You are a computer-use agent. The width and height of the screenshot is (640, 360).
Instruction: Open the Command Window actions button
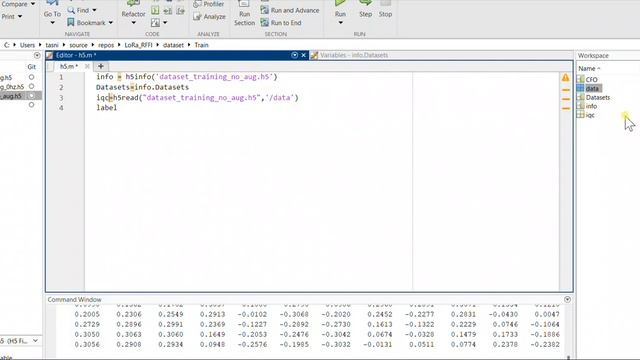pos(567,300)
